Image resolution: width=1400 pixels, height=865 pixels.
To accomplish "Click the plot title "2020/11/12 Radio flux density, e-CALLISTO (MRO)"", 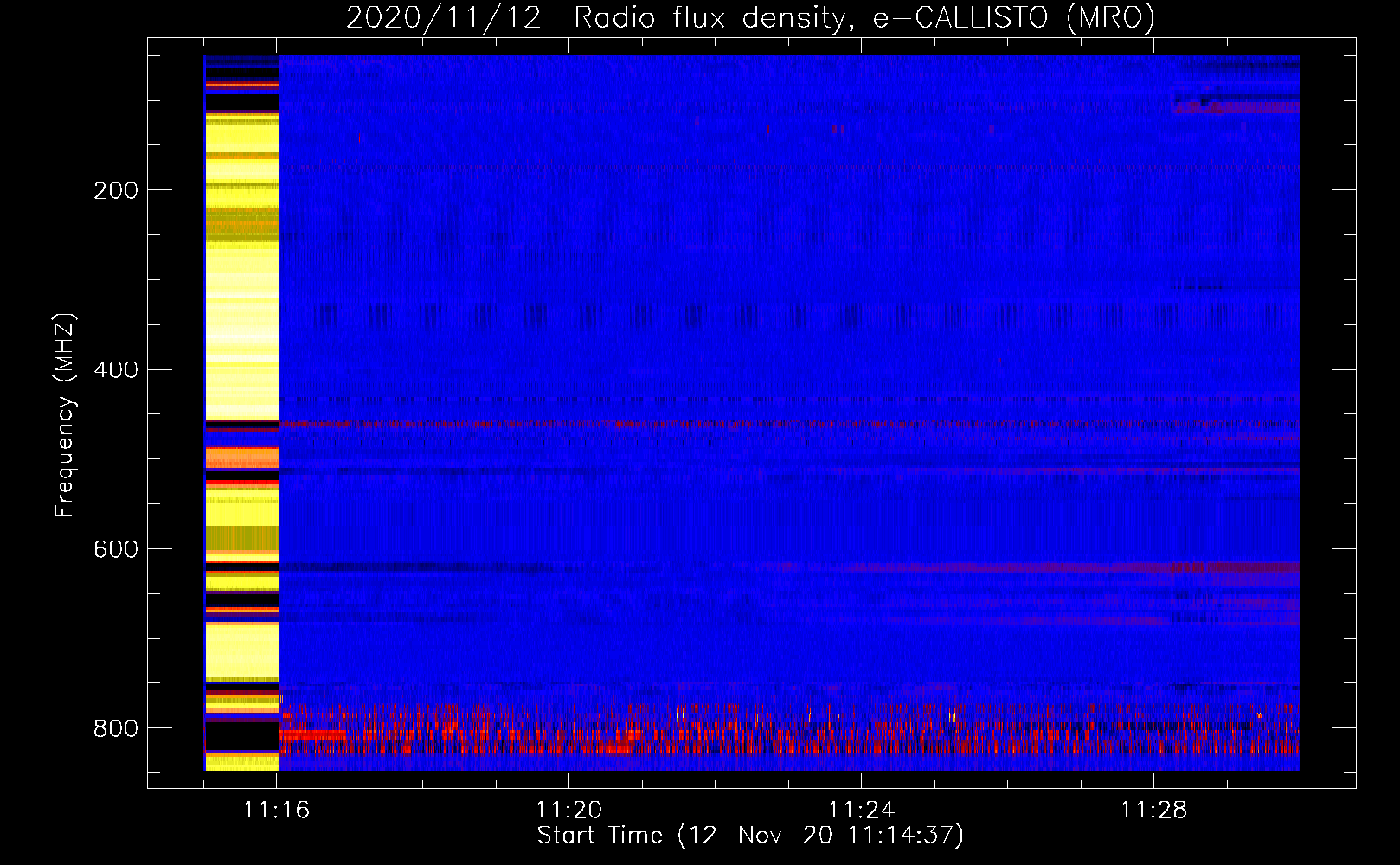I will click(x=750, y=17).
